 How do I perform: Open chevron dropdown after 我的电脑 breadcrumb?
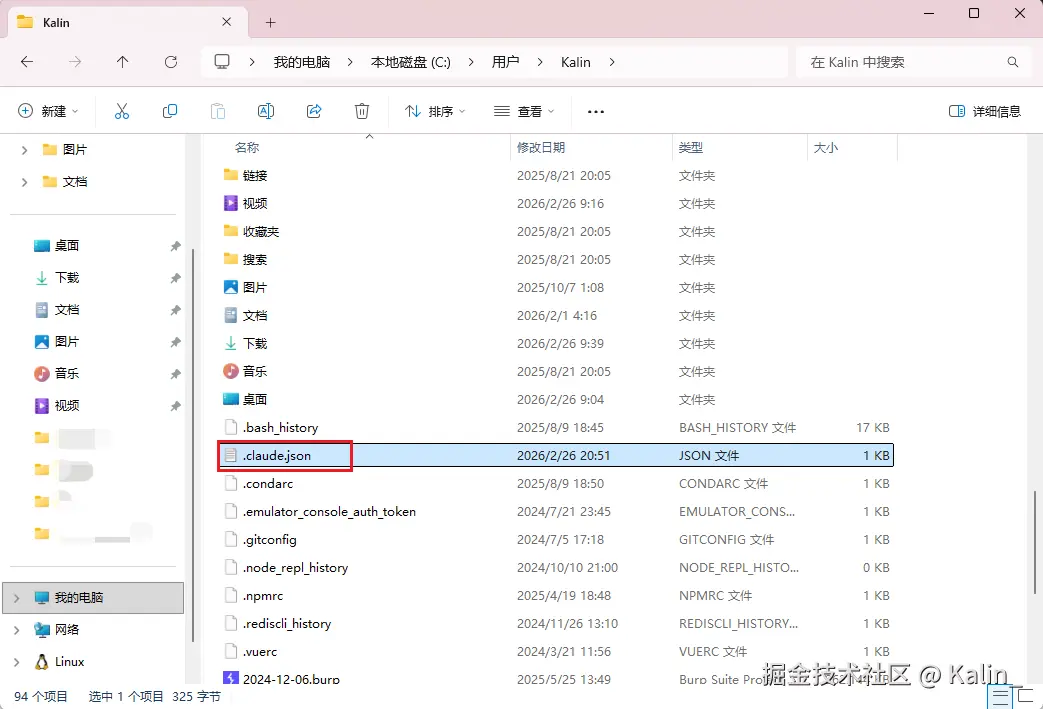[x=350, y=62]
